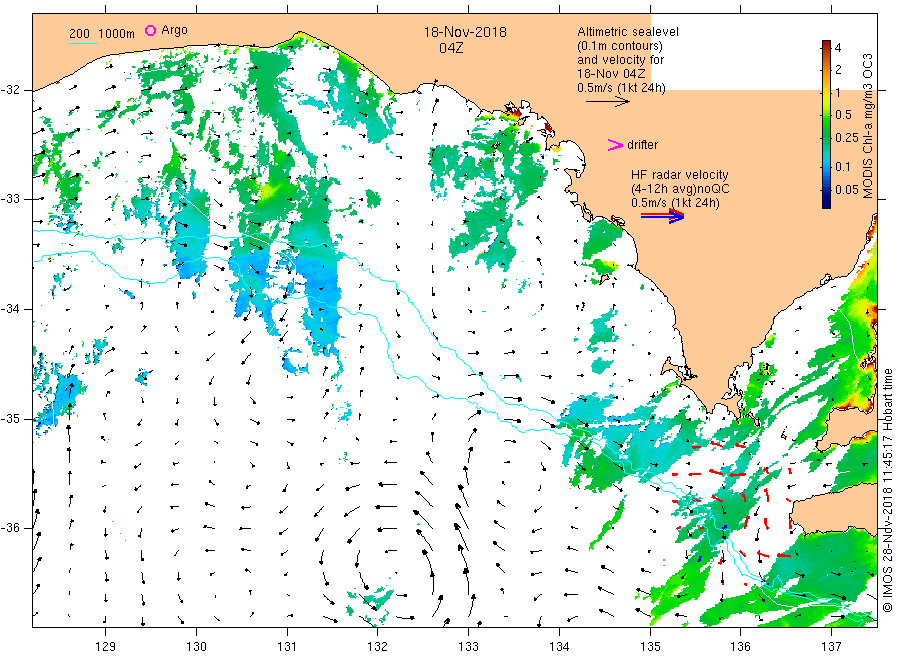The image size is (900, 660).
Task: Click the MODIS Chl-a mg/m3 OC3 label
Action: point(867,126)
